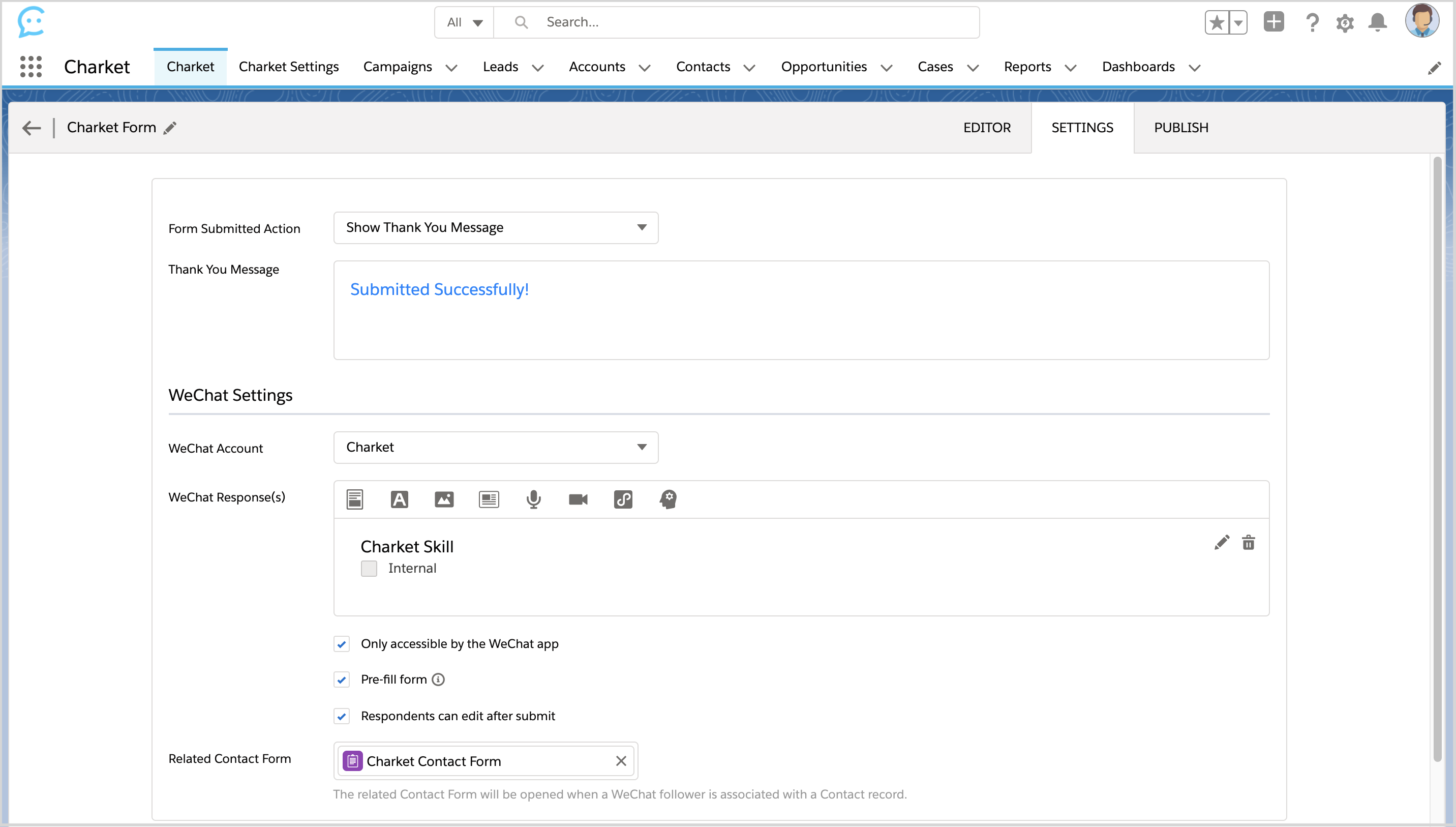
Task: Click the Charket Contact Form clipboard icon
Action: (352, 760)
